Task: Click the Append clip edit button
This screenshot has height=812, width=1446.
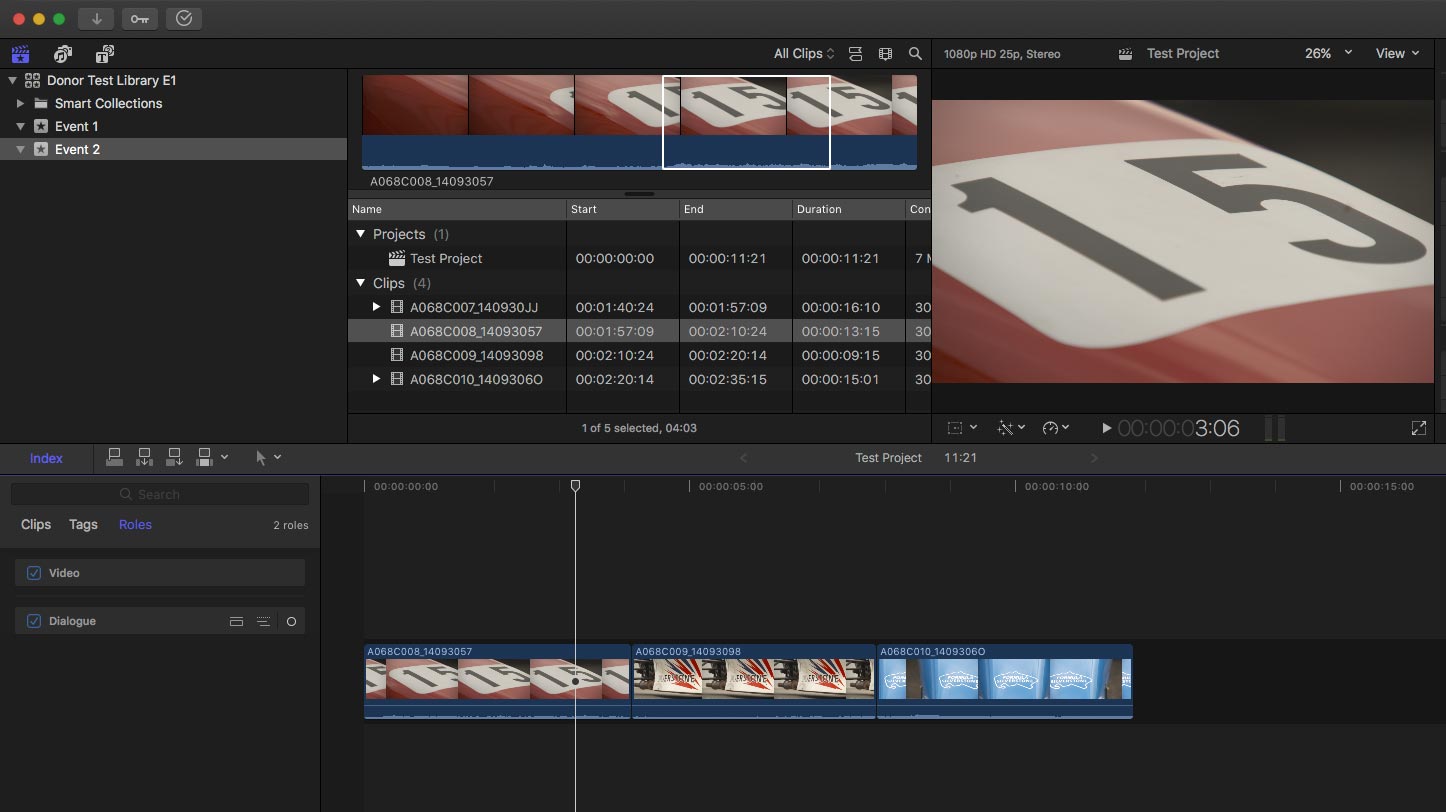Action: (175, 457)
